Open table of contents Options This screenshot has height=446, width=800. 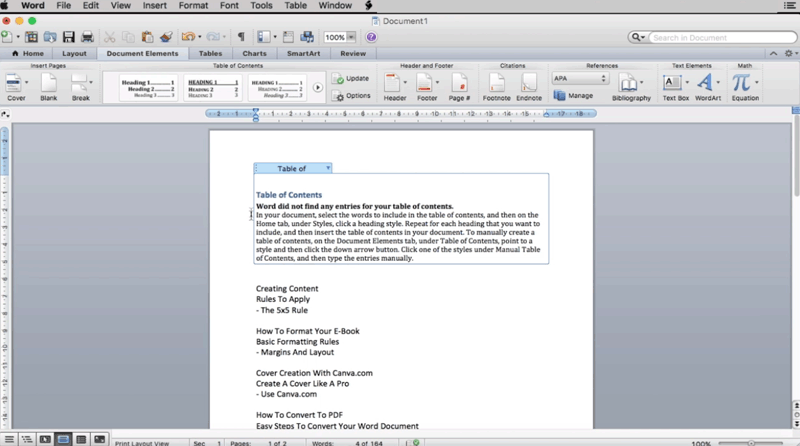[351, 96]
